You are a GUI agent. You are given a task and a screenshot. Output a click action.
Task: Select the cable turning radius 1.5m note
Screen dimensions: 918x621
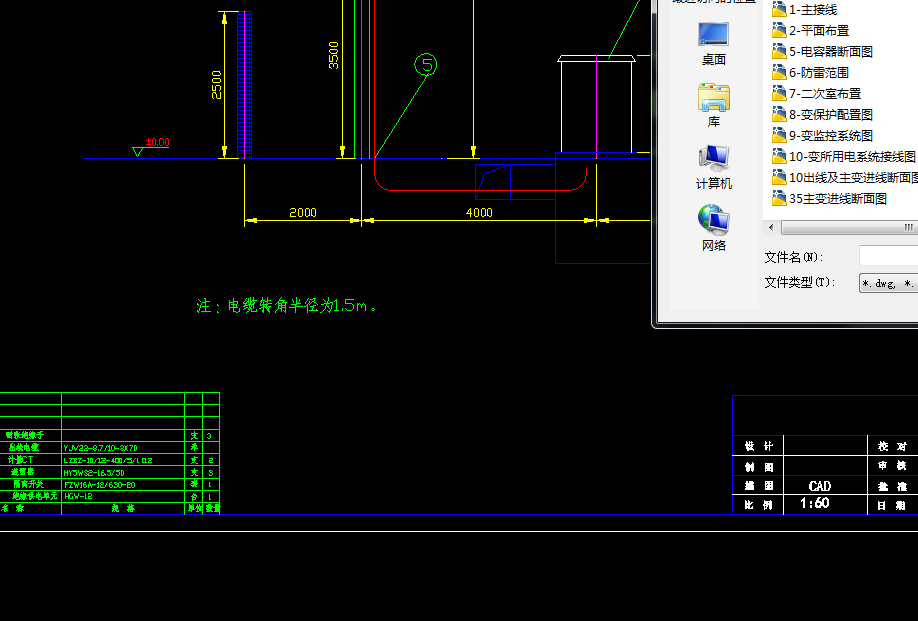pos(287,306)
